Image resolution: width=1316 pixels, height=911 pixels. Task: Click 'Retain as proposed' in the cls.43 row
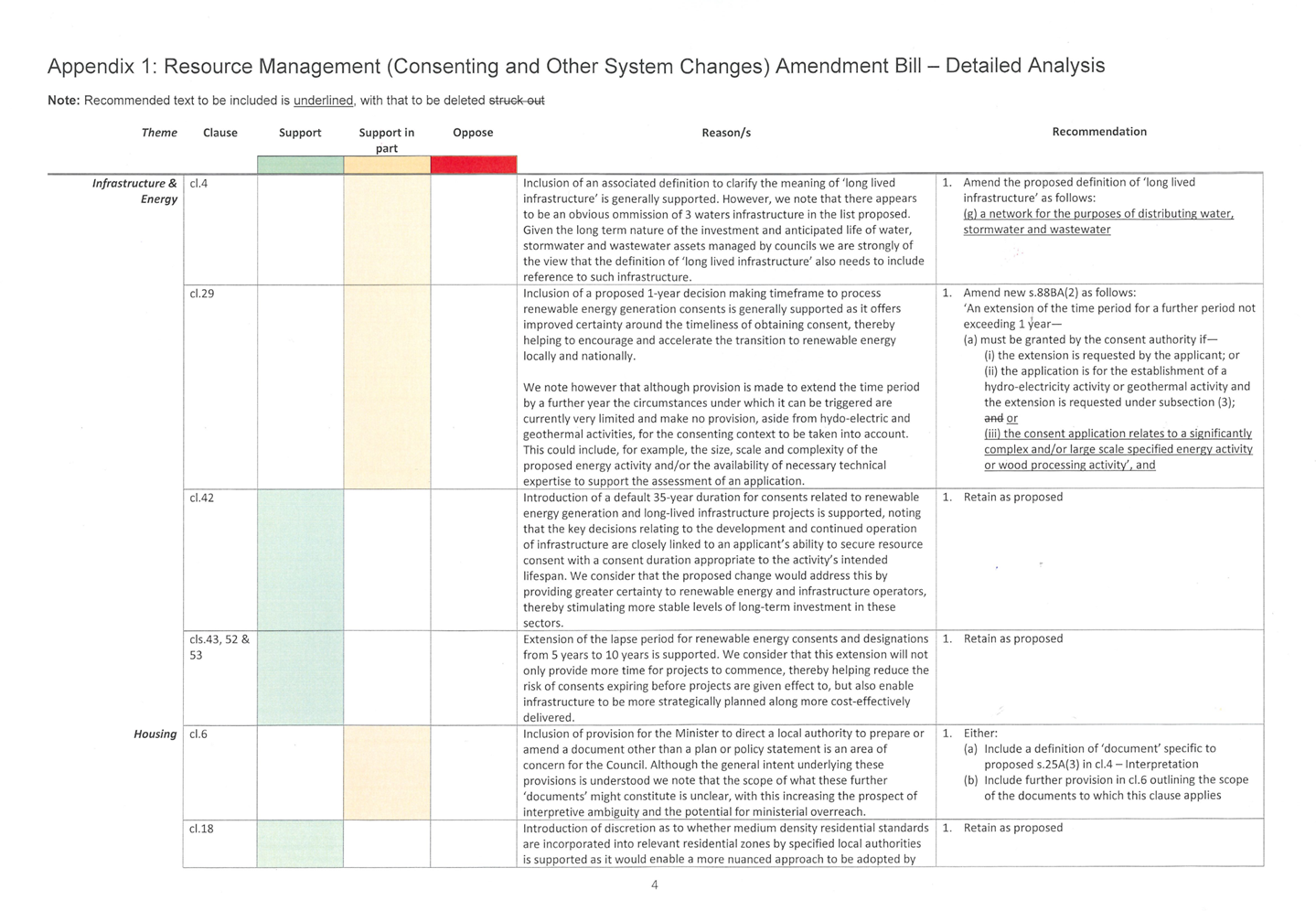1013,638
